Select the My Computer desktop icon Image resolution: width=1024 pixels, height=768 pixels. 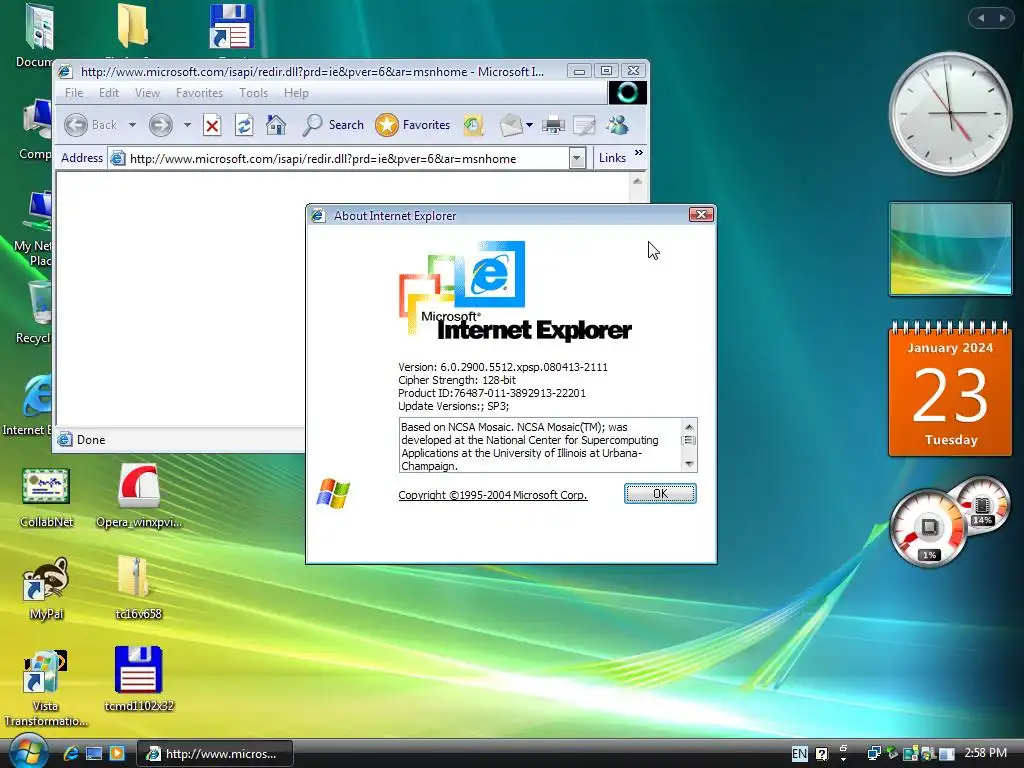[35, 129]
